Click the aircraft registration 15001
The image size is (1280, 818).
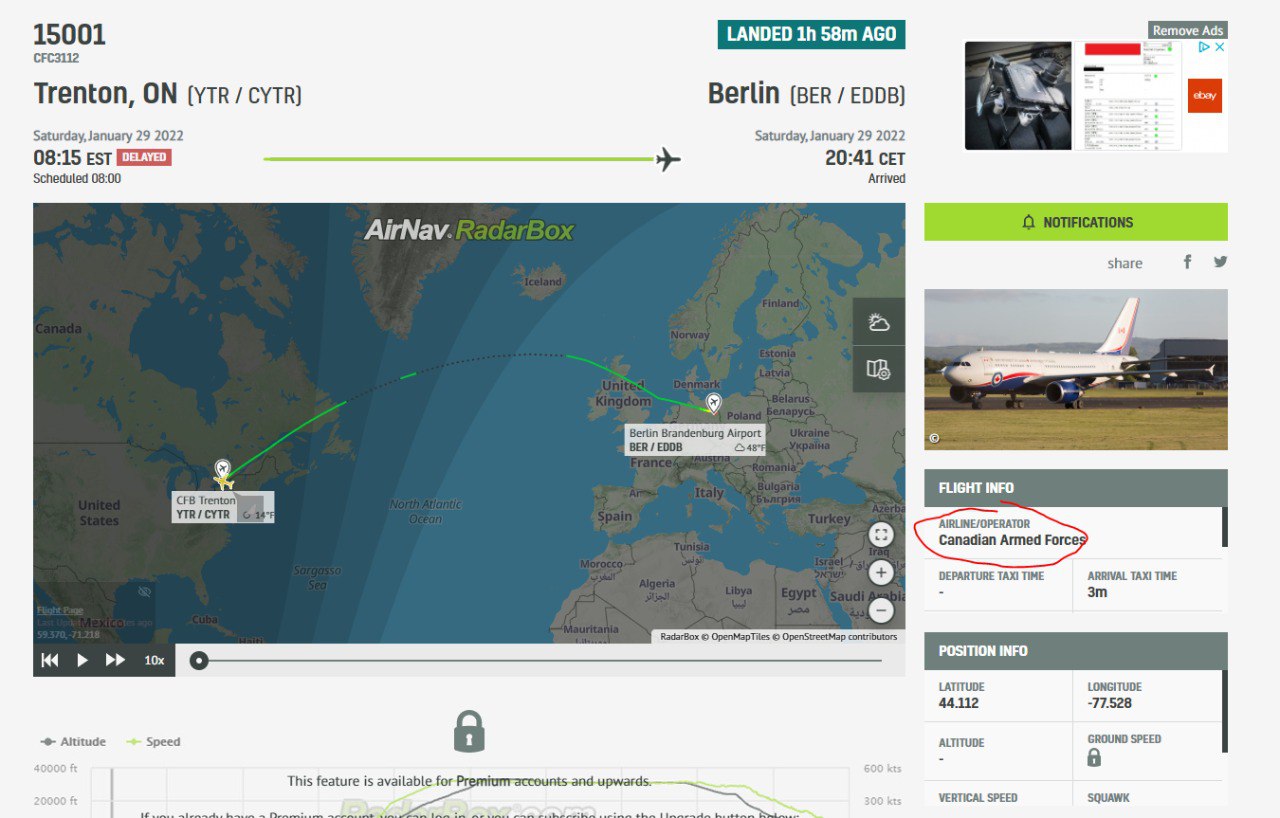coord(69,34)
